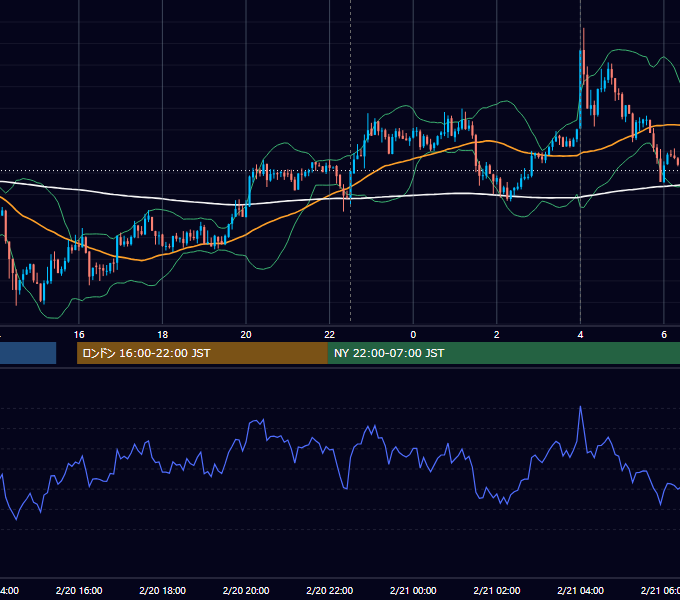Click the 2/21 04:00 date label

click(x=580, y=590)
